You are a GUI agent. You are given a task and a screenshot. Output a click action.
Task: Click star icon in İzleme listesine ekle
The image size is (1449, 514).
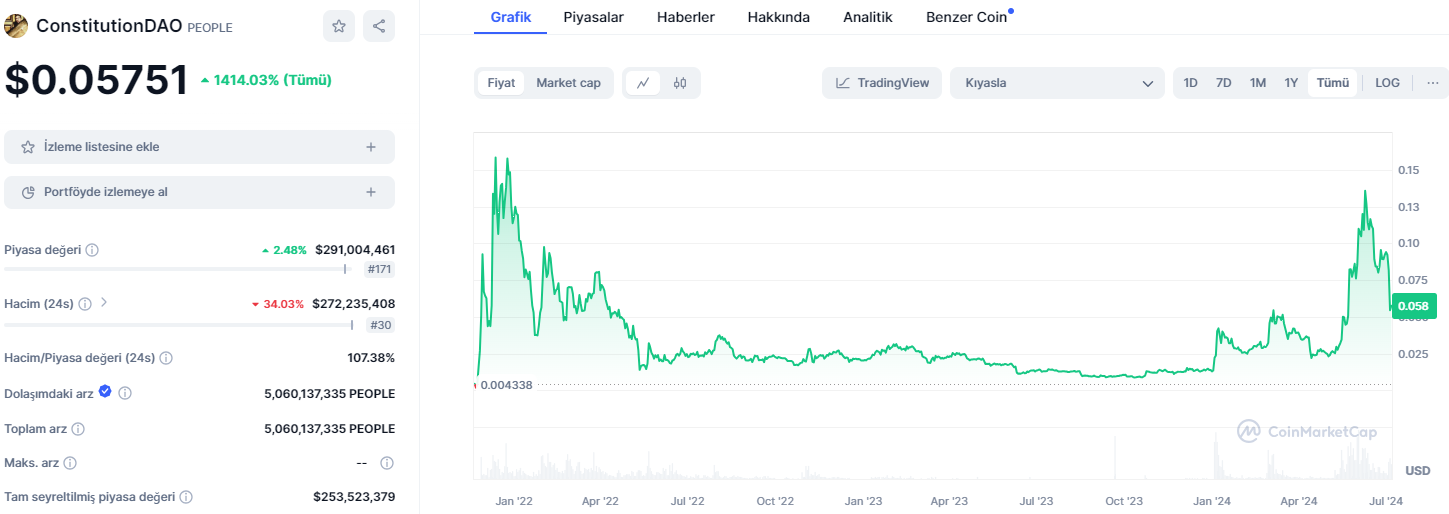click(28, 147)
